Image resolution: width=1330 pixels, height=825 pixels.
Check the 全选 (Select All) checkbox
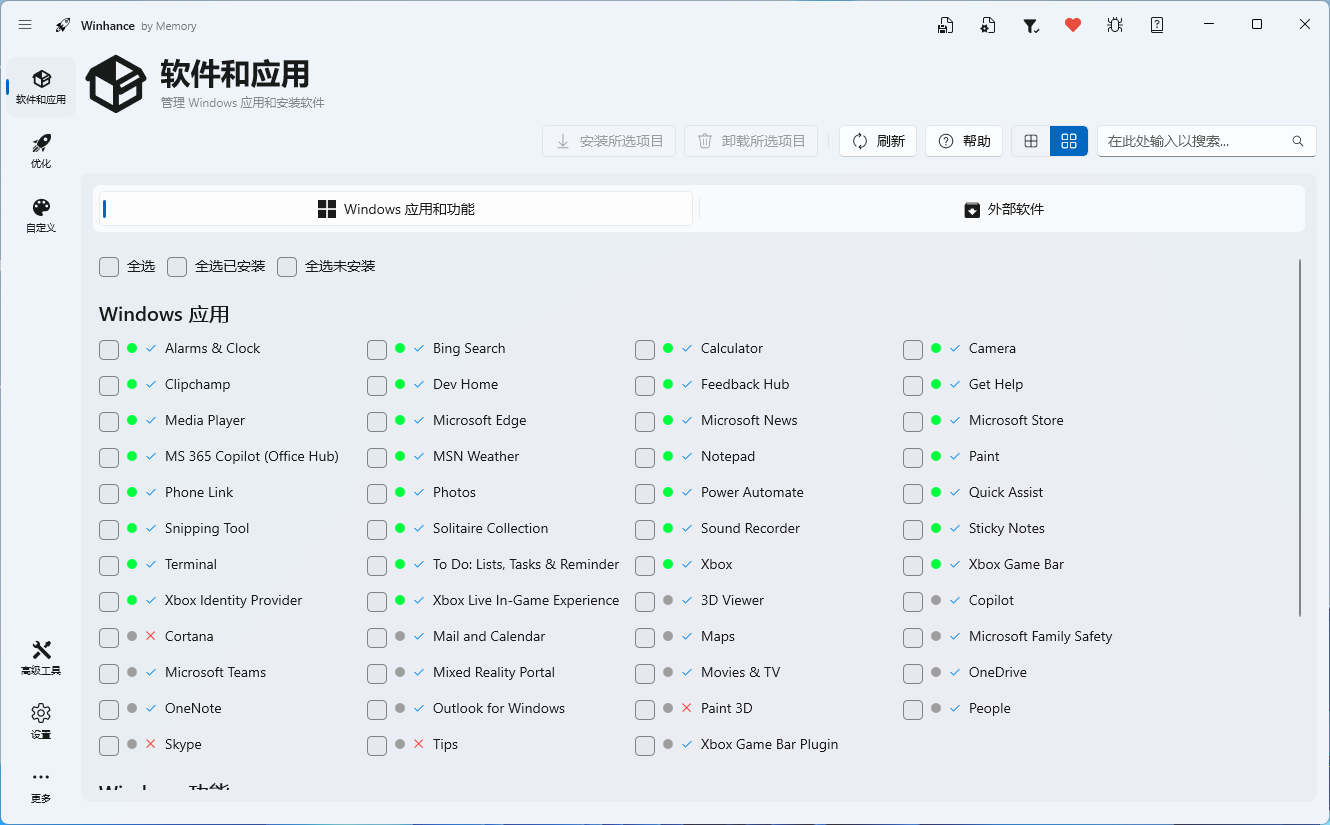pyautogui.click(x=109, y=267)
